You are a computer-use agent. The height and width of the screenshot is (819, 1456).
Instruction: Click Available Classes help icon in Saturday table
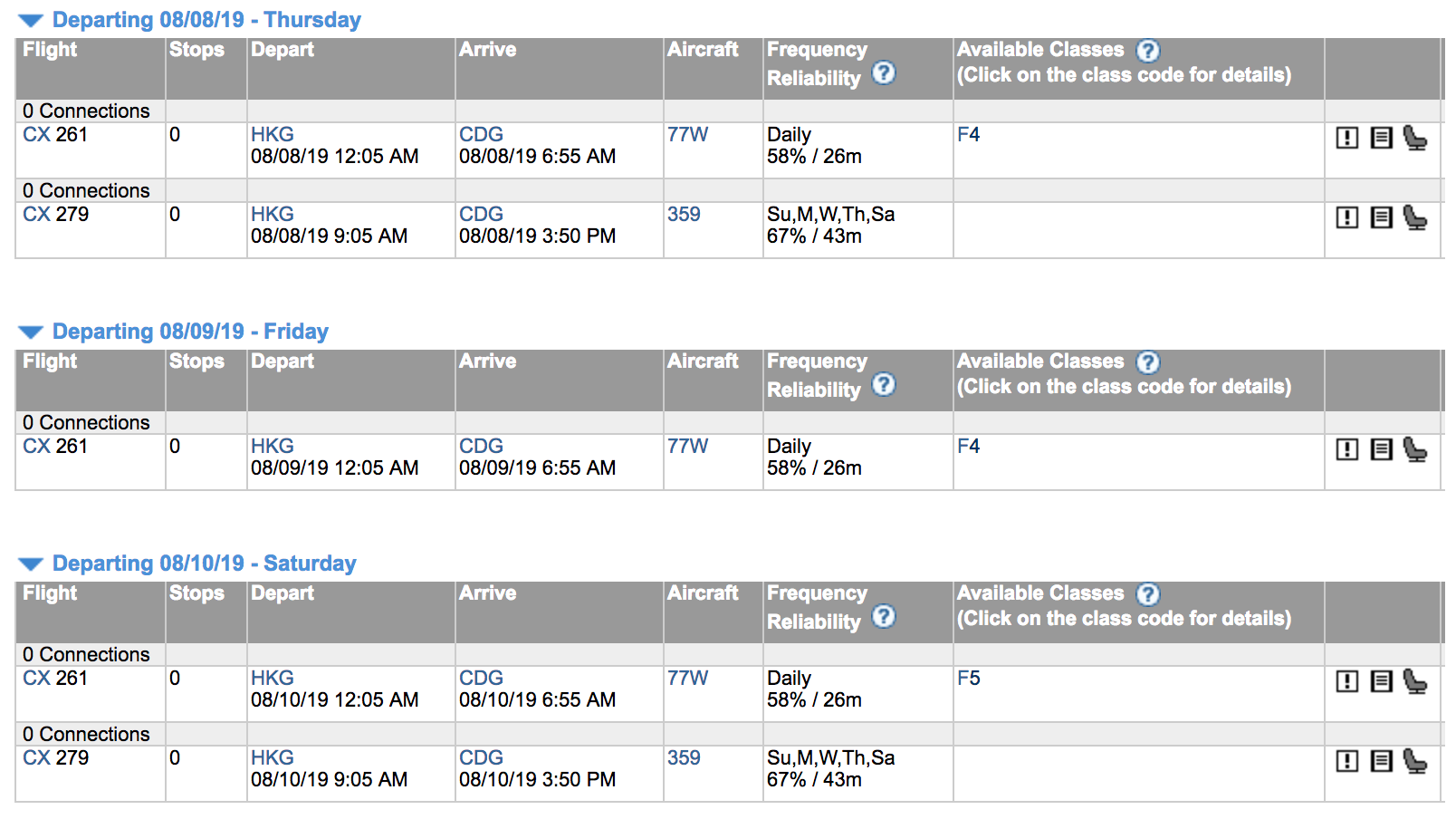pyautogui.click(x=1148, y=594)
